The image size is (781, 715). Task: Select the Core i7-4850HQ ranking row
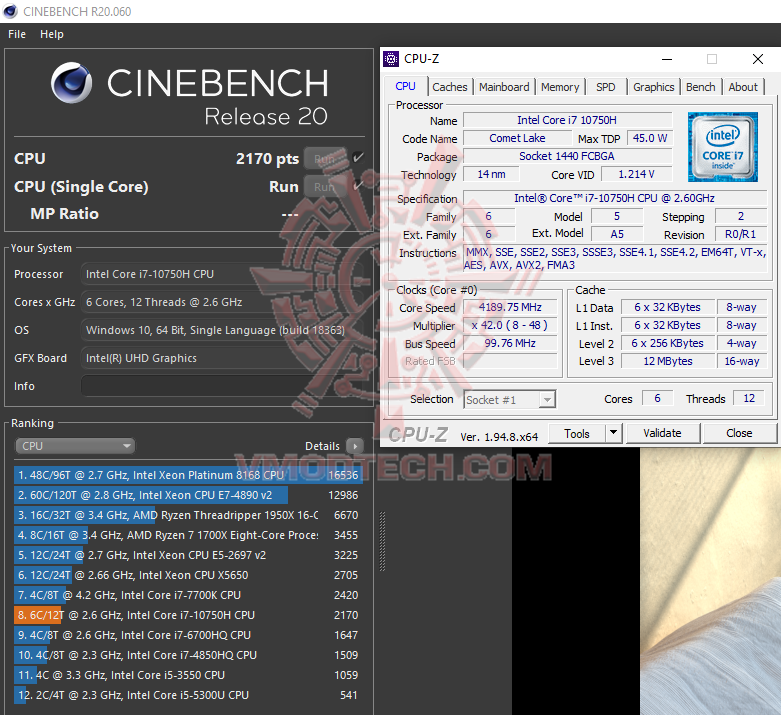188,655
